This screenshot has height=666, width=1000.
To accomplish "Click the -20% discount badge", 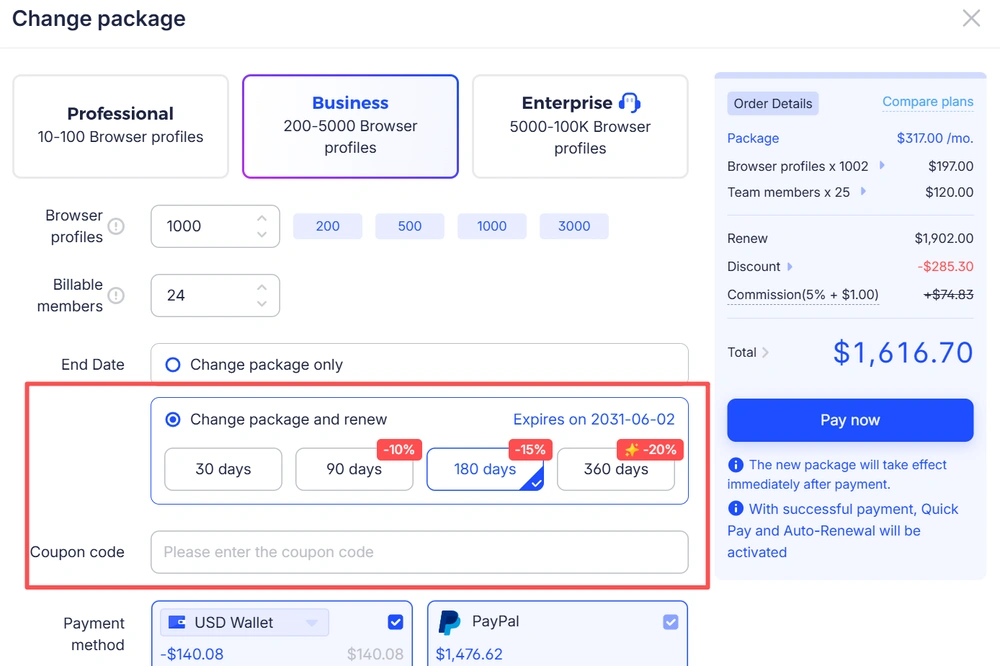I will coord(650,450).
